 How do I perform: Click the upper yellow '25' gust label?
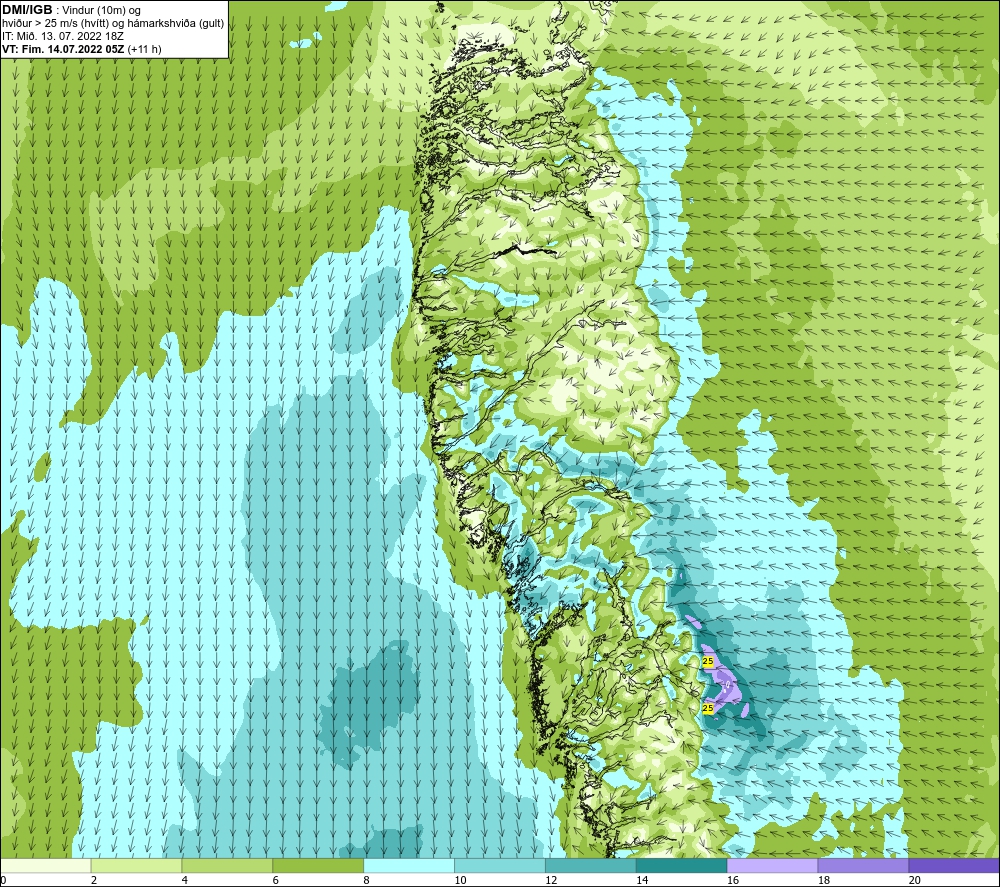coord(708,661)
